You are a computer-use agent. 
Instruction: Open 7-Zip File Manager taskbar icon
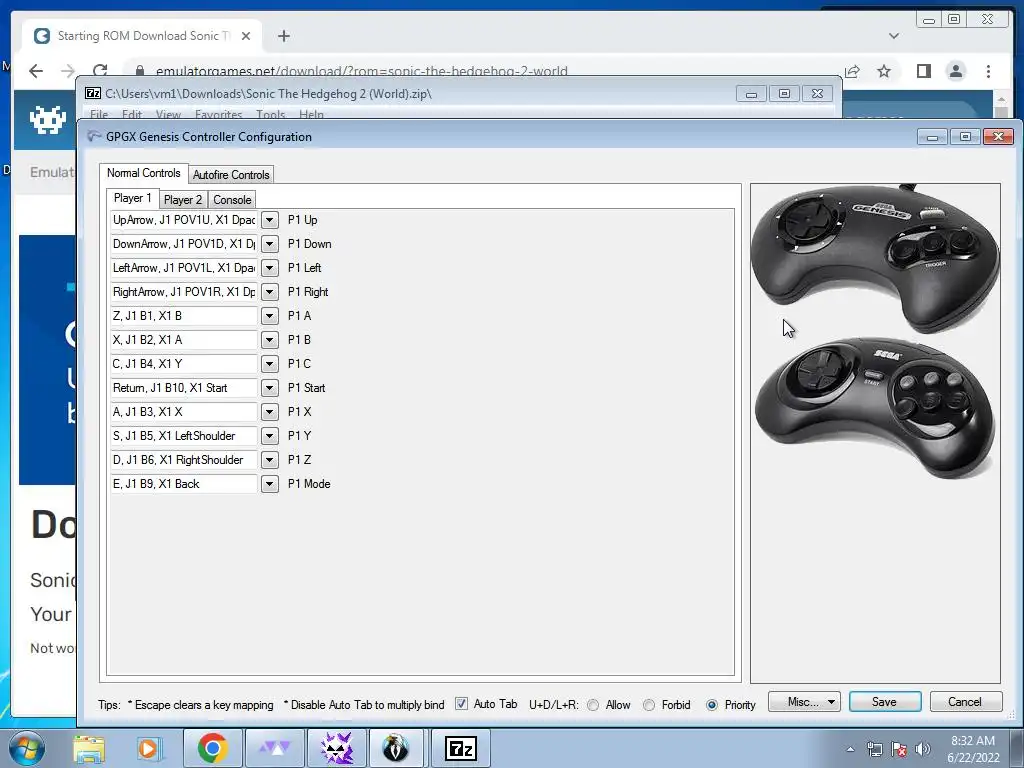pyautogui.click(x=460, y=748)
